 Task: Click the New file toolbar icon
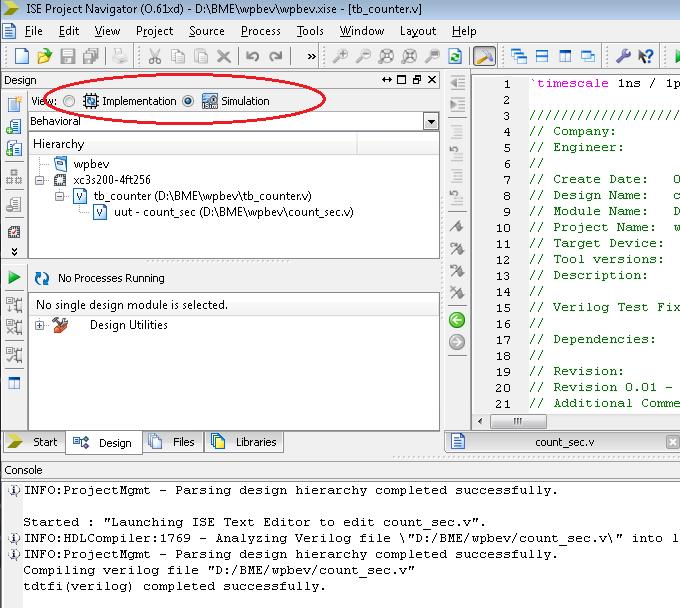22,56
